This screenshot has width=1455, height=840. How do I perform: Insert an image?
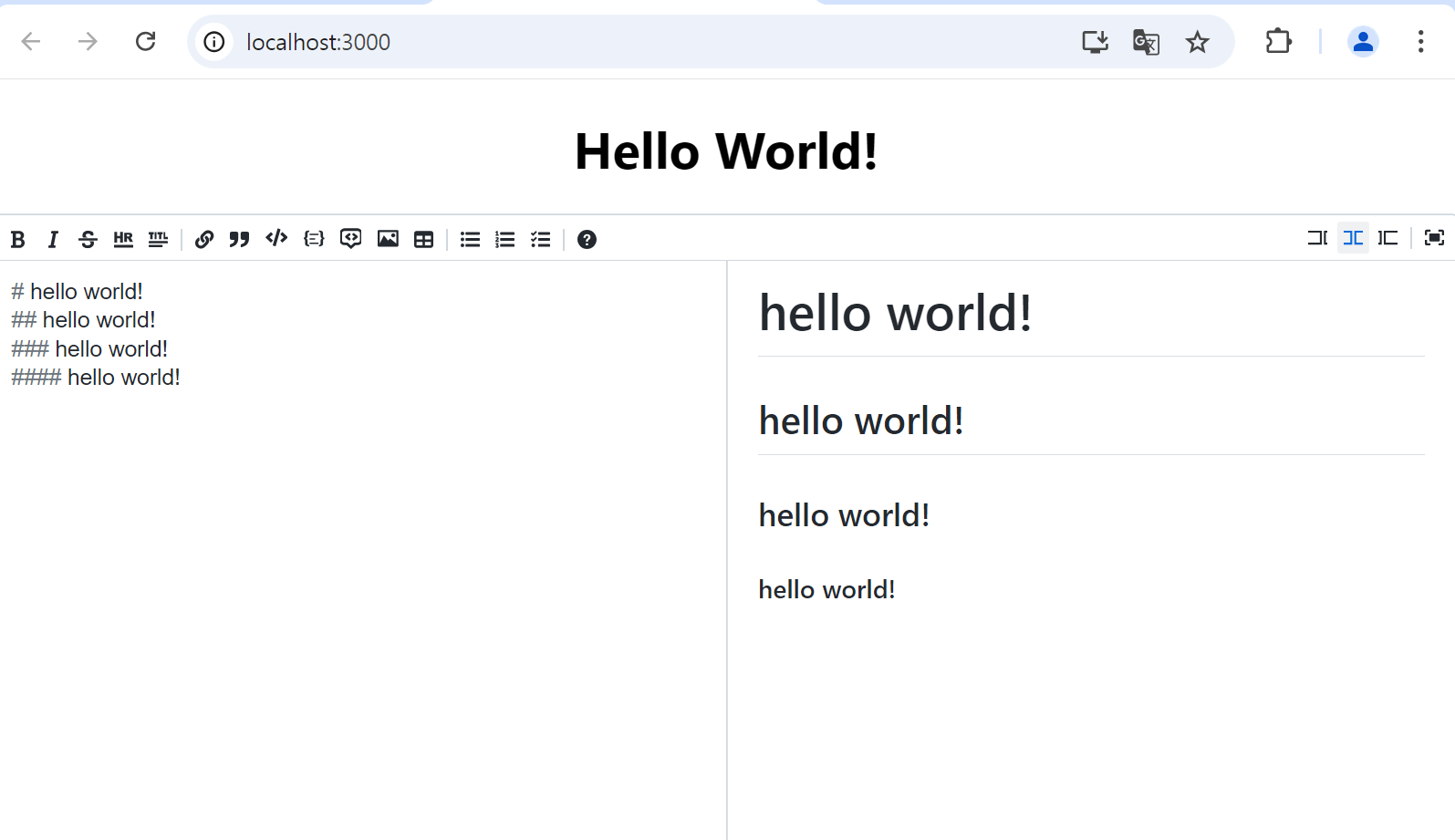tap(388, 239)
